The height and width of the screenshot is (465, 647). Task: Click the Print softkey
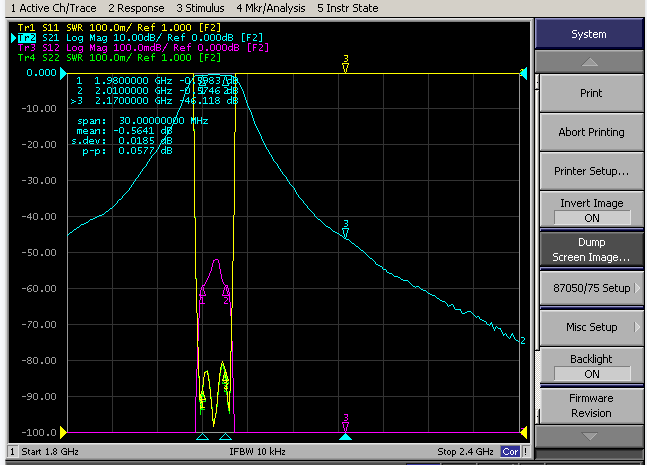click(x=592, y=93)
